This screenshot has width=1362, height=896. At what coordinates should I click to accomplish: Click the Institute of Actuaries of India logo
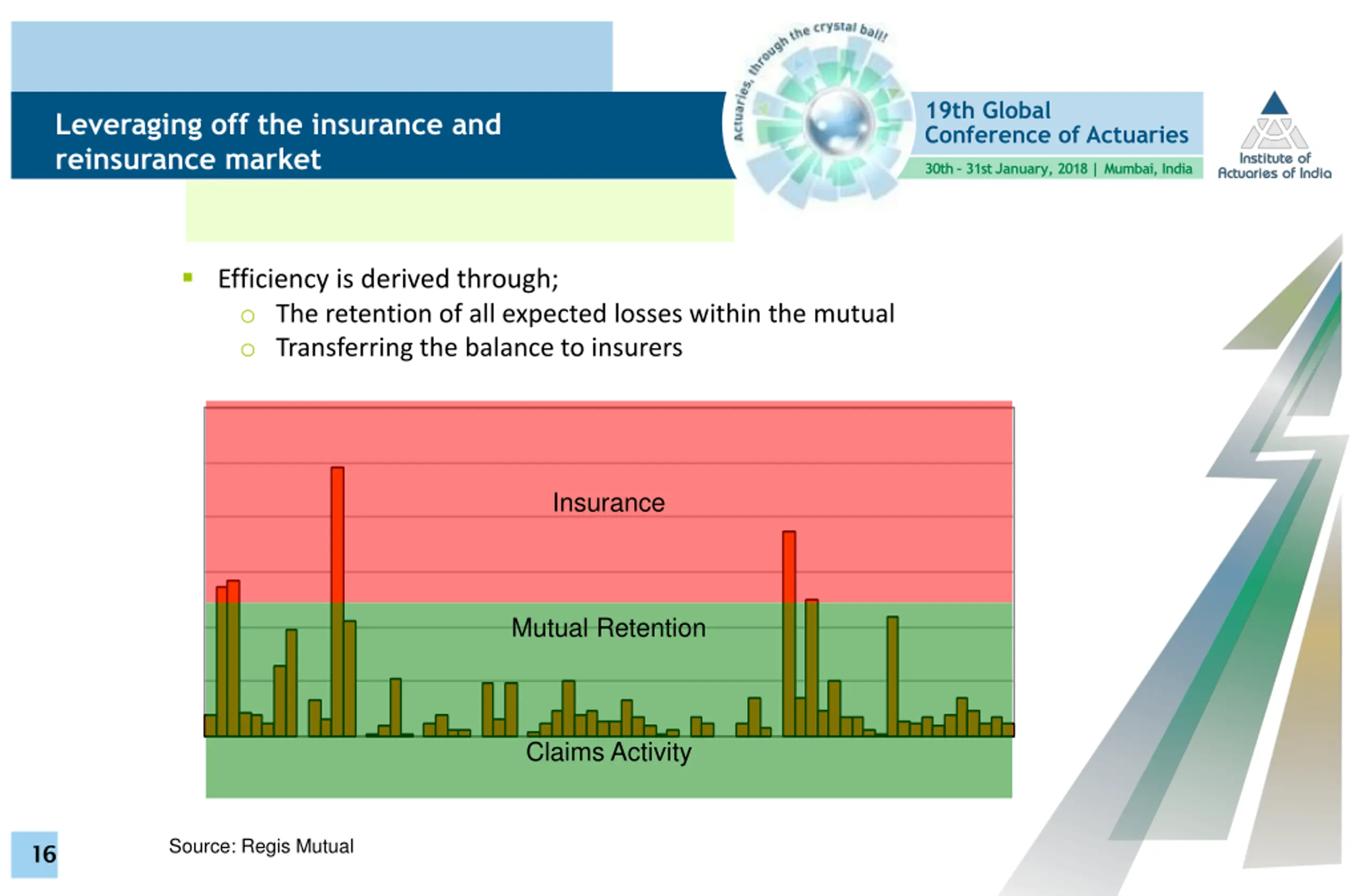1274,136
